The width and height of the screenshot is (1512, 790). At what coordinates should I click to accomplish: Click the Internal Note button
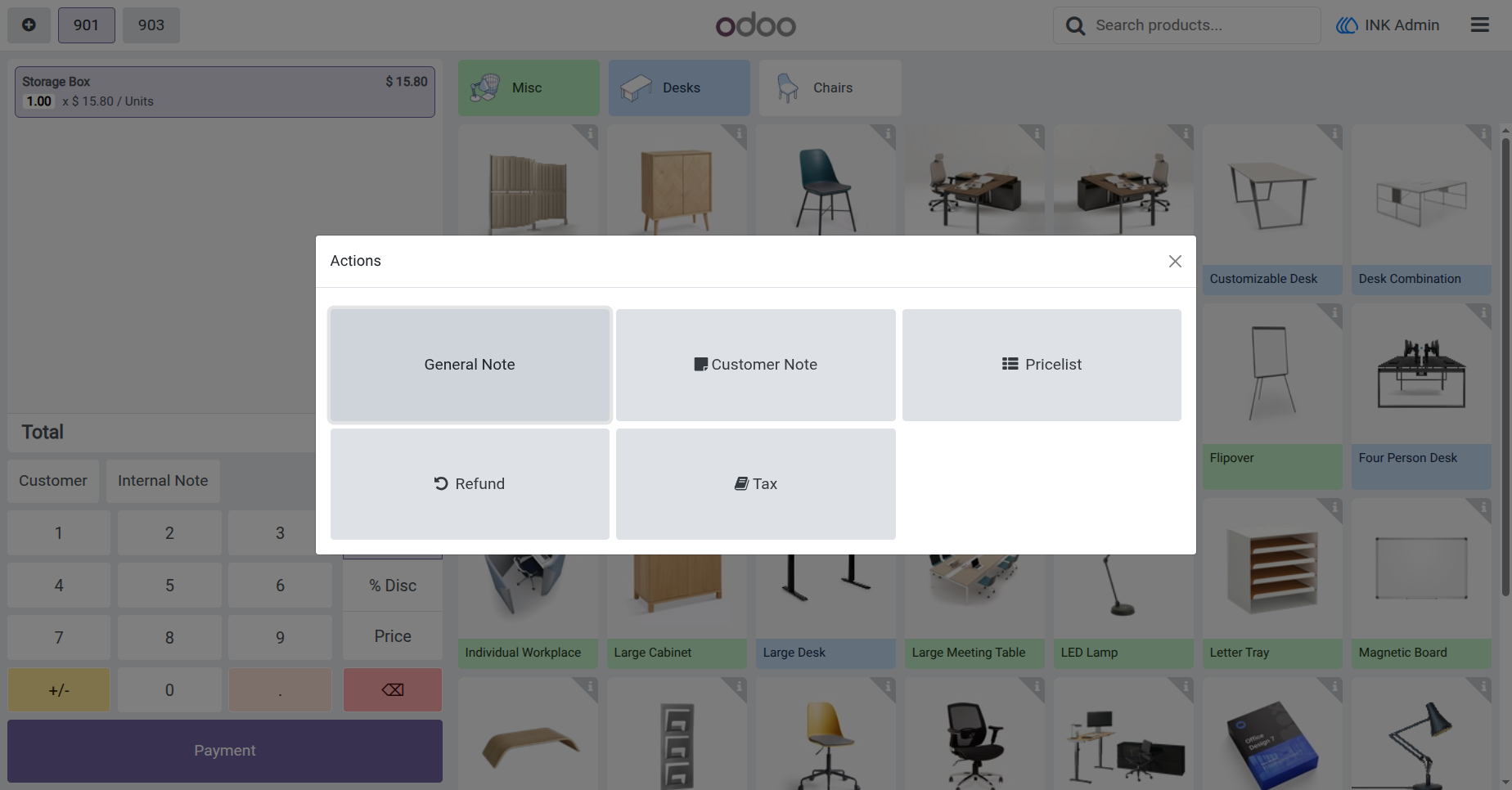point(163,481)
